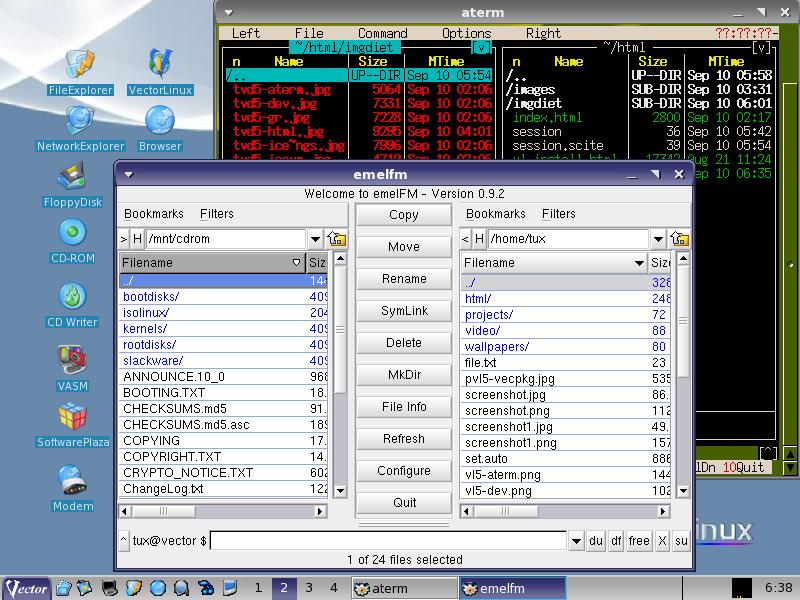The image size is (800, 600).
Task: Toggle the right panel's H hidden-files button
Action: pos(479,239)
